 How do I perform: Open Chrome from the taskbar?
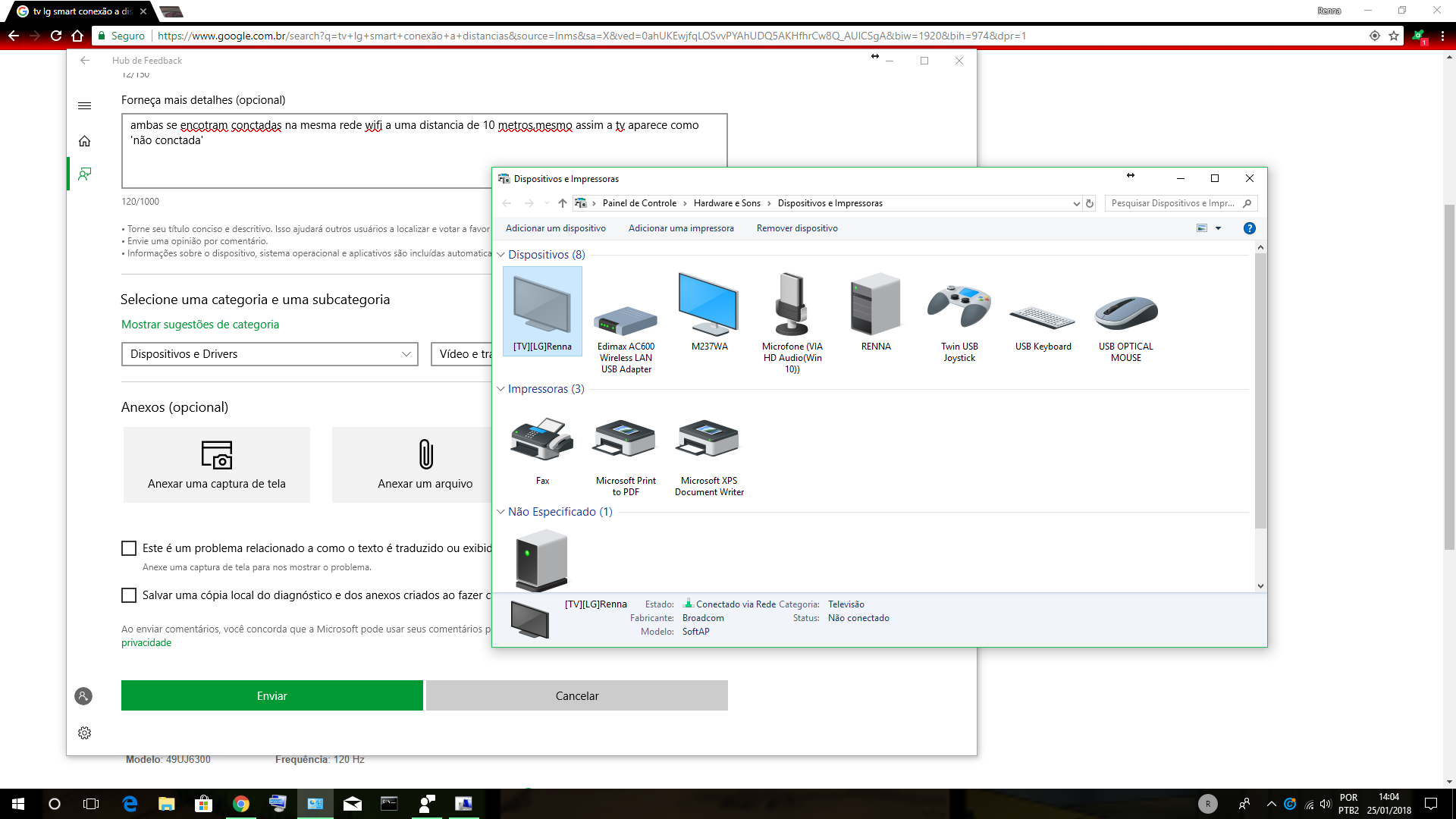coord(241,804)
